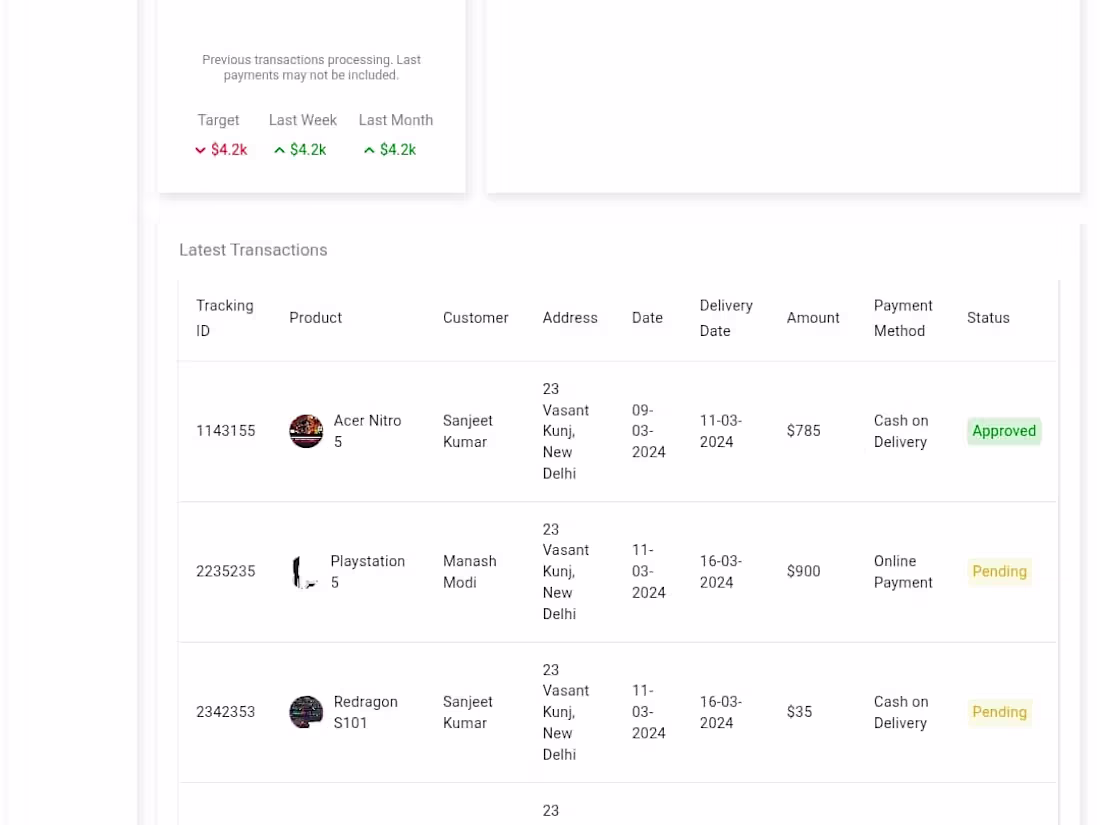Click the Approved status badge

click(1003, 431)
